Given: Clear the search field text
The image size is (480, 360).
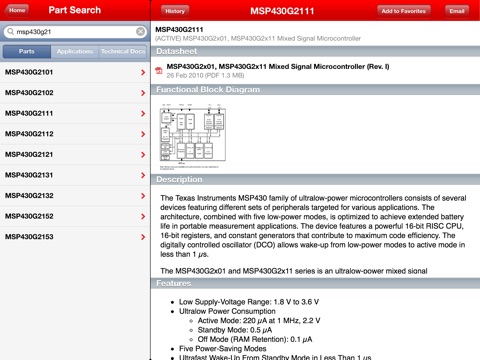Looking at the screenshot, I should point(140,32).
